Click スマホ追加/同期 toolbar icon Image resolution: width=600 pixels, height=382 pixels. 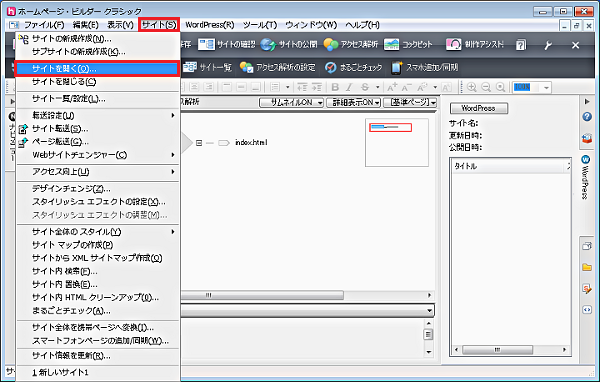tap(424, 68)
